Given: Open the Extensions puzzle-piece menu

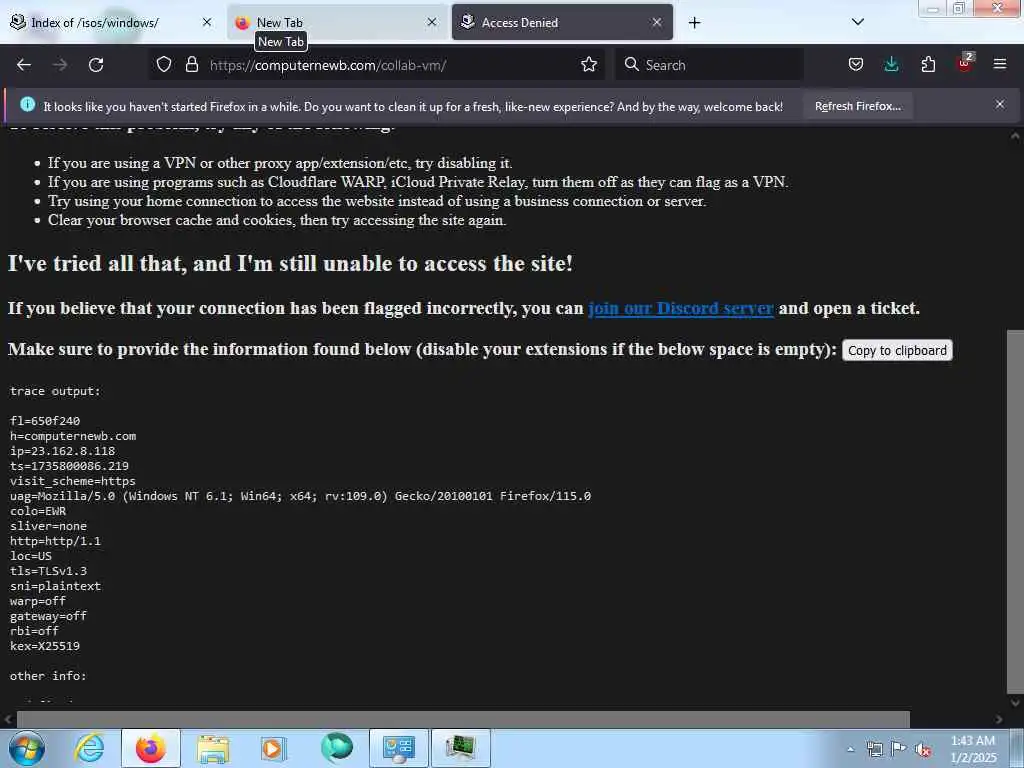Looking at the screenshot, I should [x=928, y=65].
